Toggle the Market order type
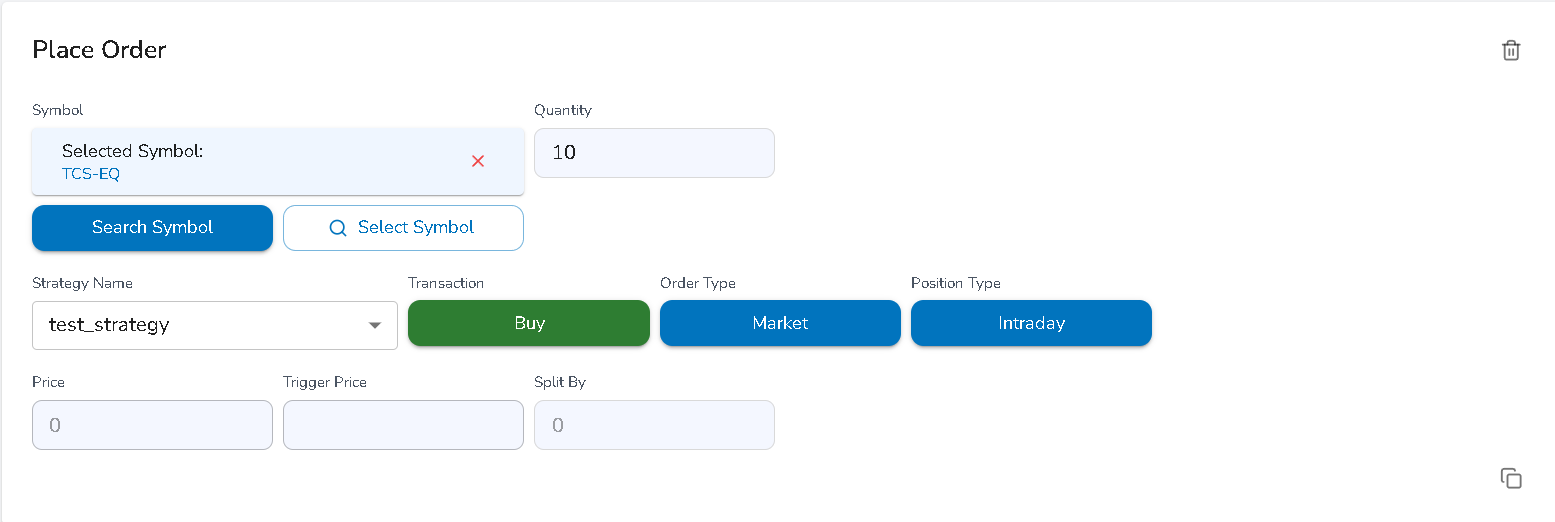1555x522 pixels. click(780, 323)
